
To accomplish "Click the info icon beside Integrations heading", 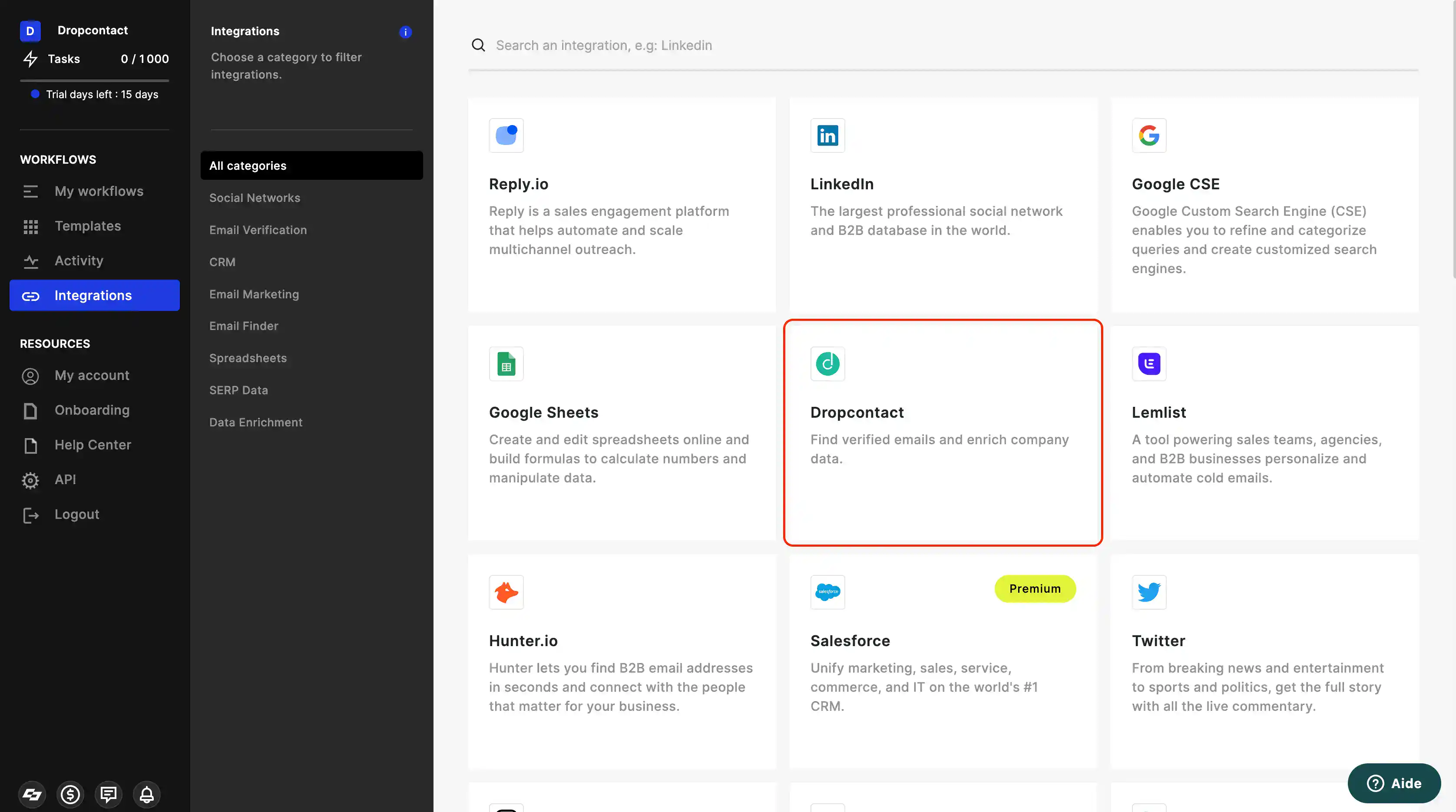I will pos(405,32).
